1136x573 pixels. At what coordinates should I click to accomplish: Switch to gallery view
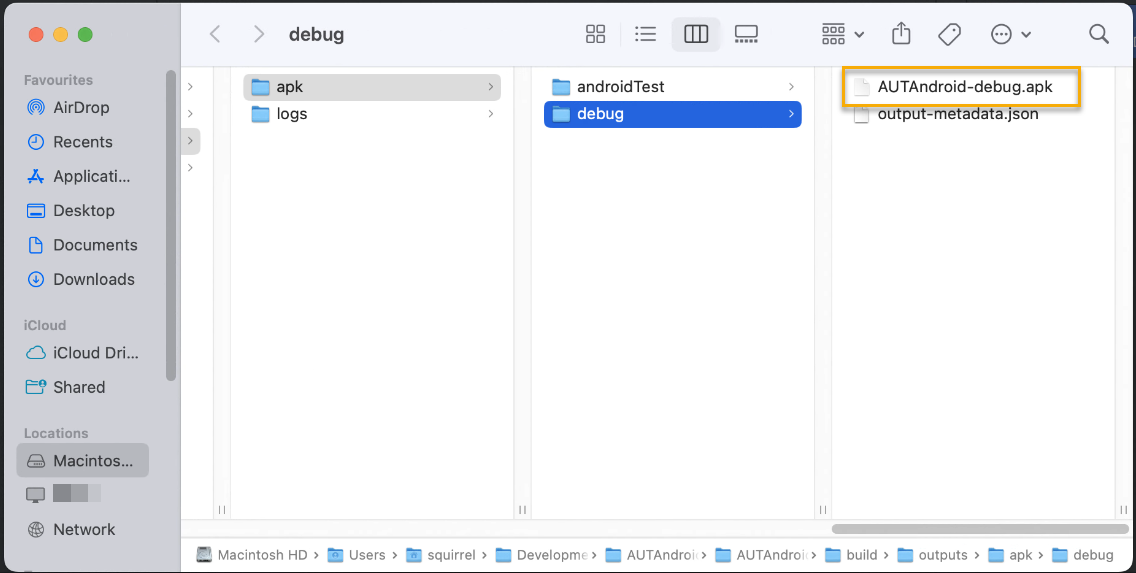coord(746,34)
